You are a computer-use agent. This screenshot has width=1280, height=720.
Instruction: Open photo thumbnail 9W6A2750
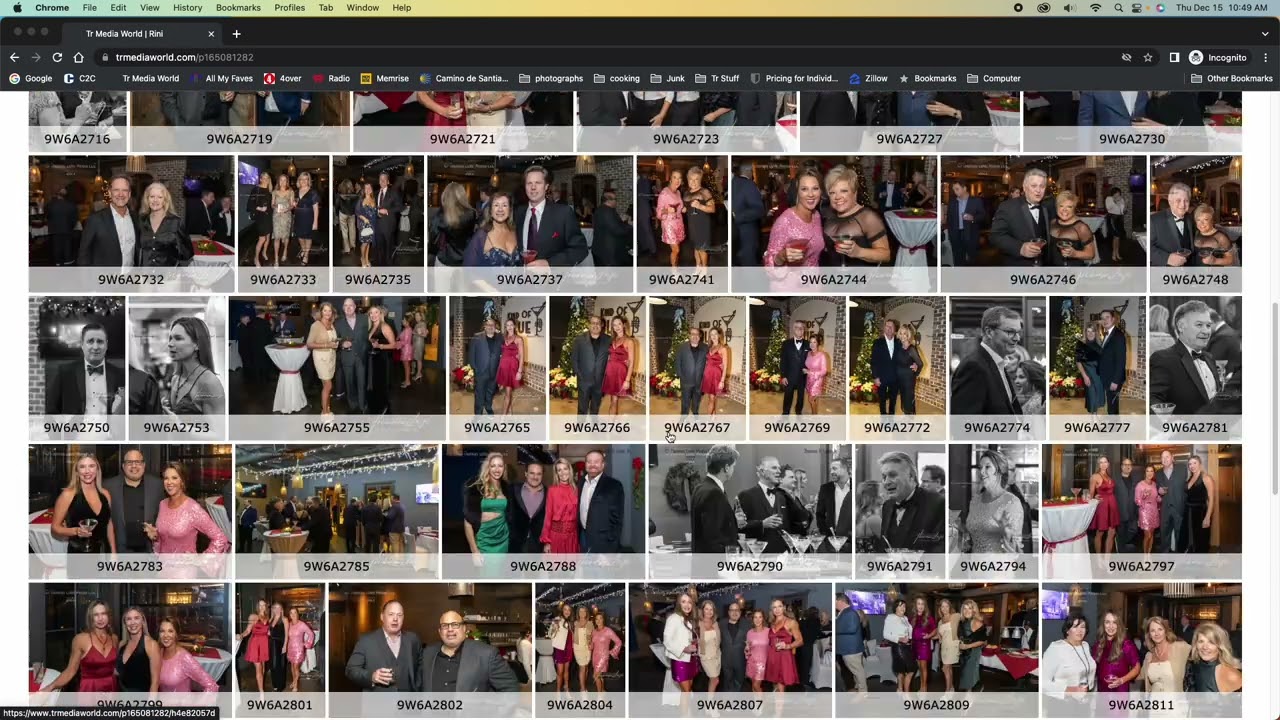(x=77, y=367)
